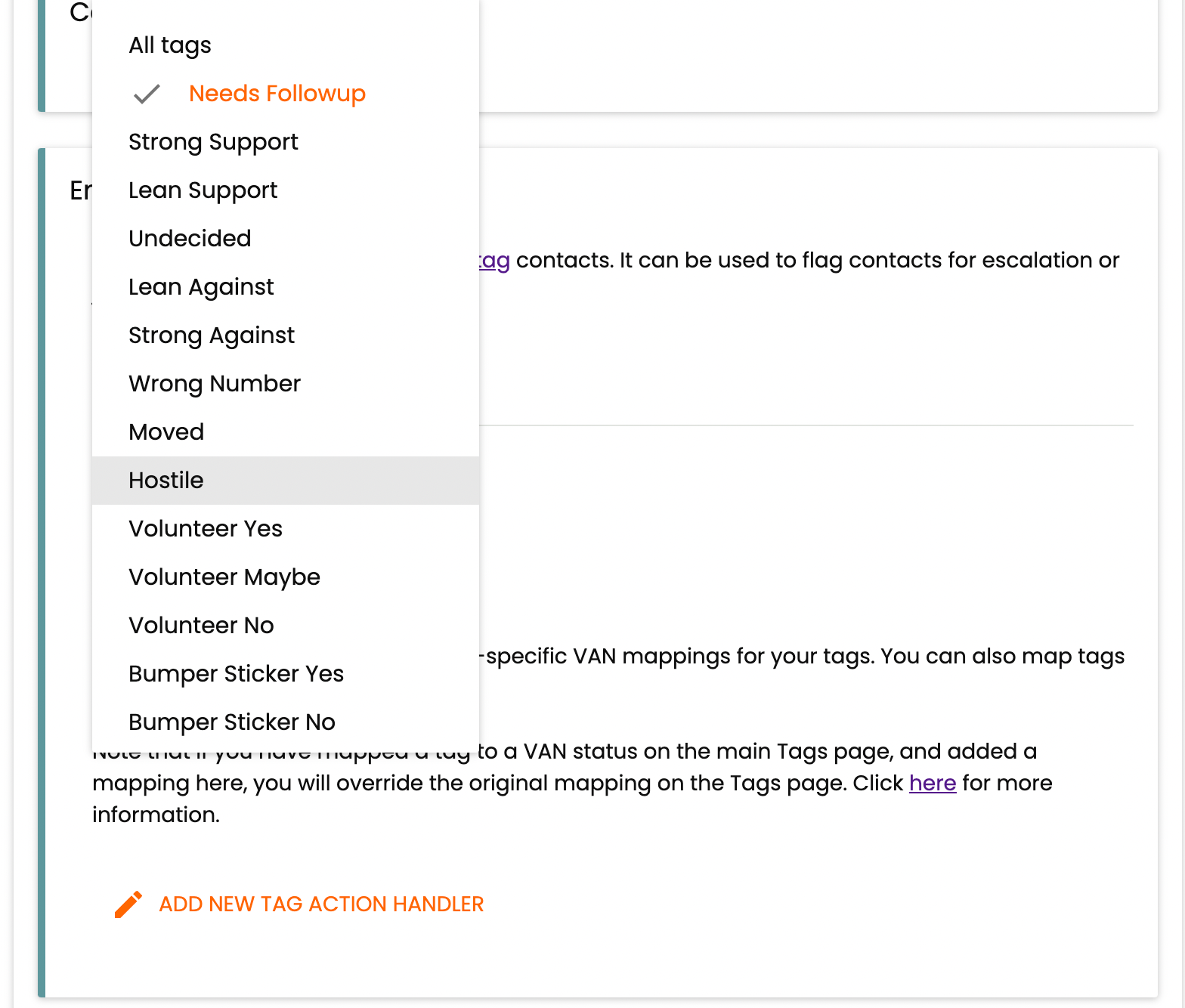Select the Volunteer Yes tag
This screenshot has width=1185, height=1008.
click(x=286, y=529)
